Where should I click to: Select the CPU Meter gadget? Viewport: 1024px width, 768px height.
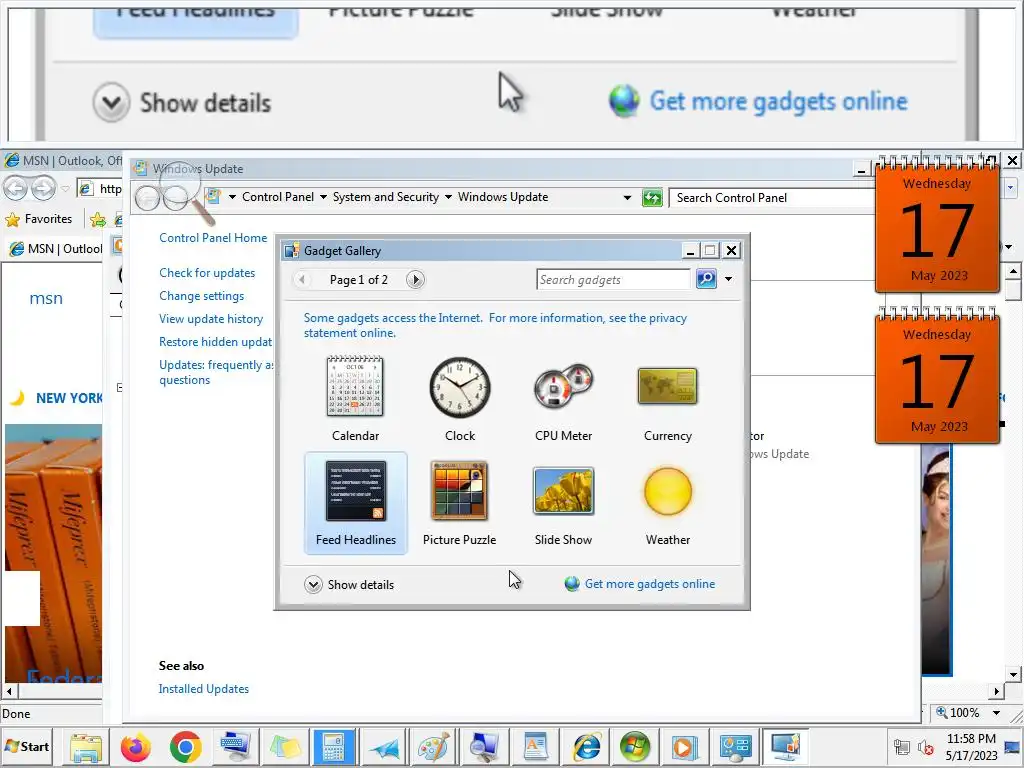point(564,399)
